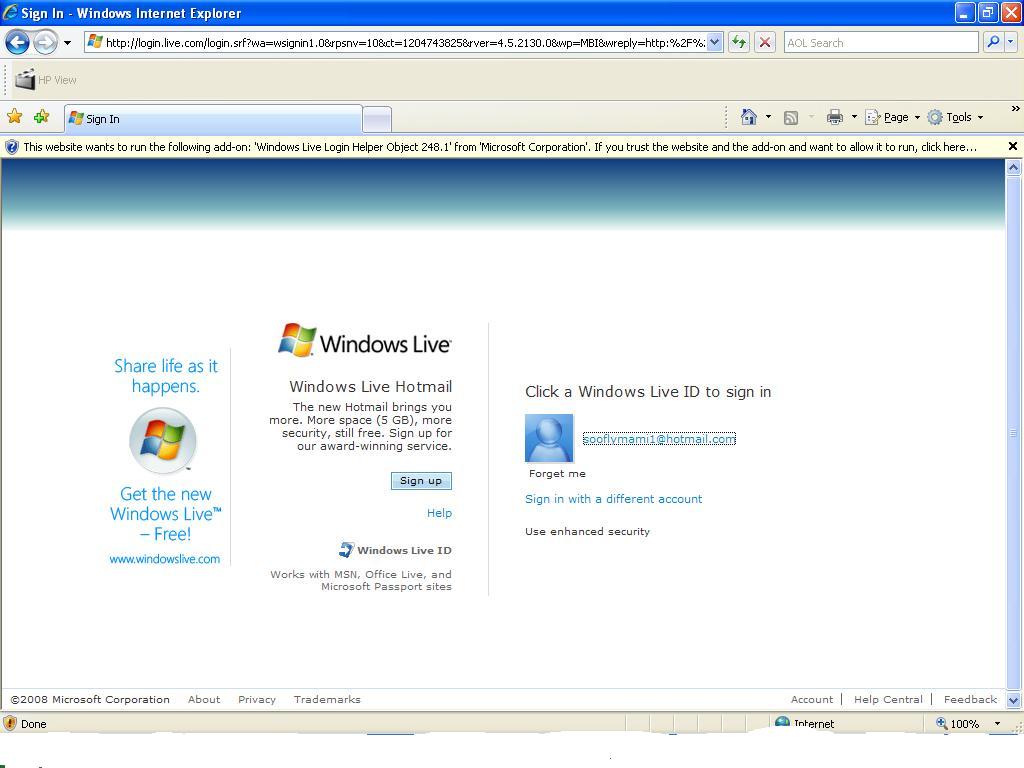Screen dimensions: 1024x768
Task: Open the recent pages dropdown arrow
Action: click(x=67, y=43)
